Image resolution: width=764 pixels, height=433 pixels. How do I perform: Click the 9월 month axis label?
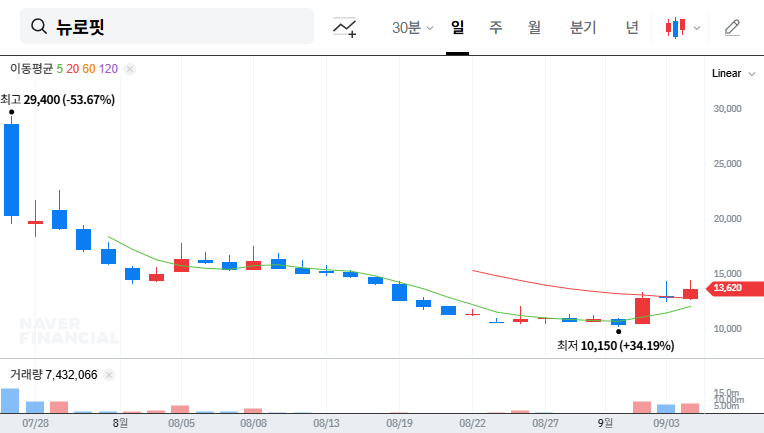click(606, 423)
